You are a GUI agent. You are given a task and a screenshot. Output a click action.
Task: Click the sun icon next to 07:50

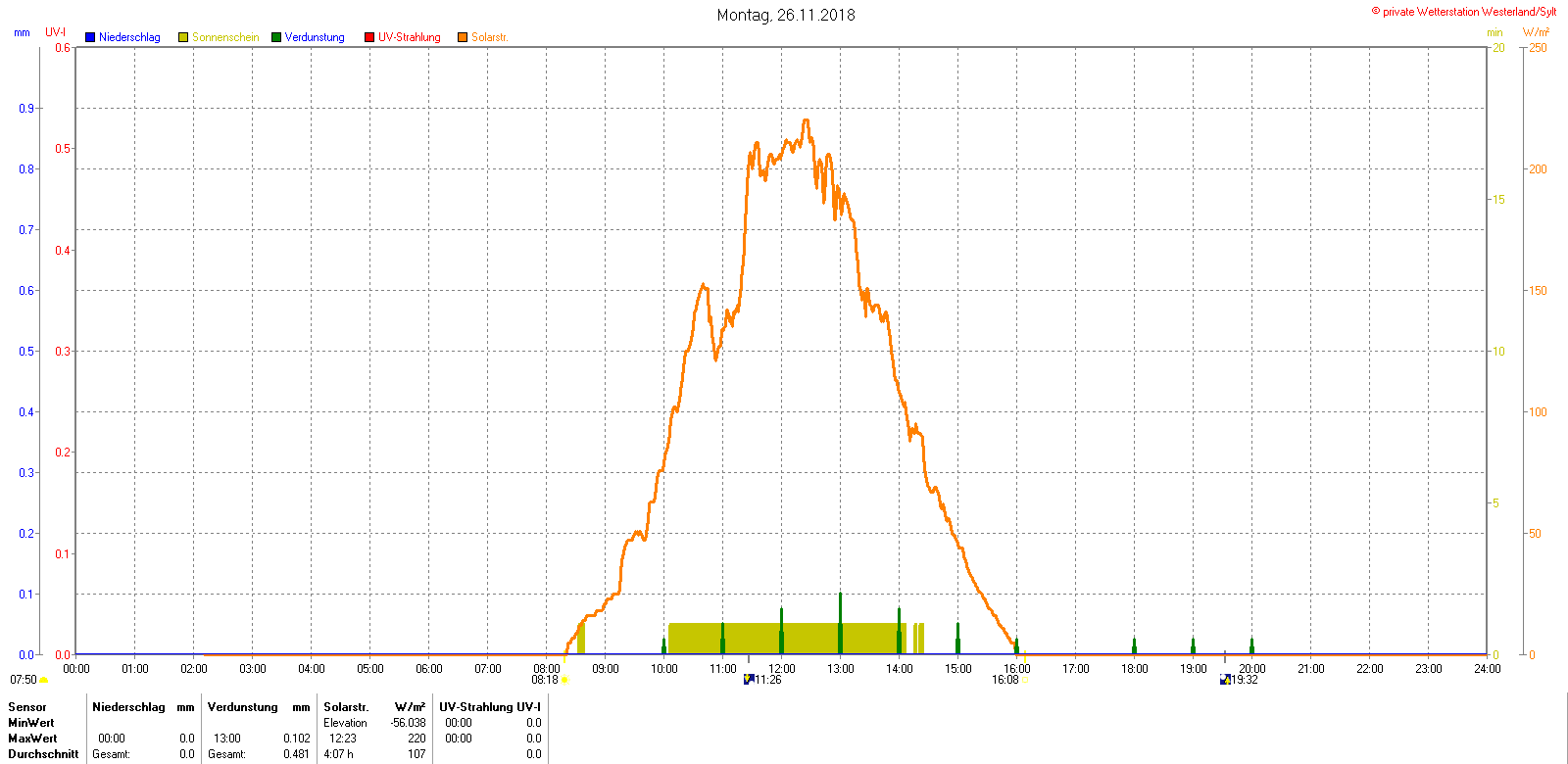click(44, 680)
